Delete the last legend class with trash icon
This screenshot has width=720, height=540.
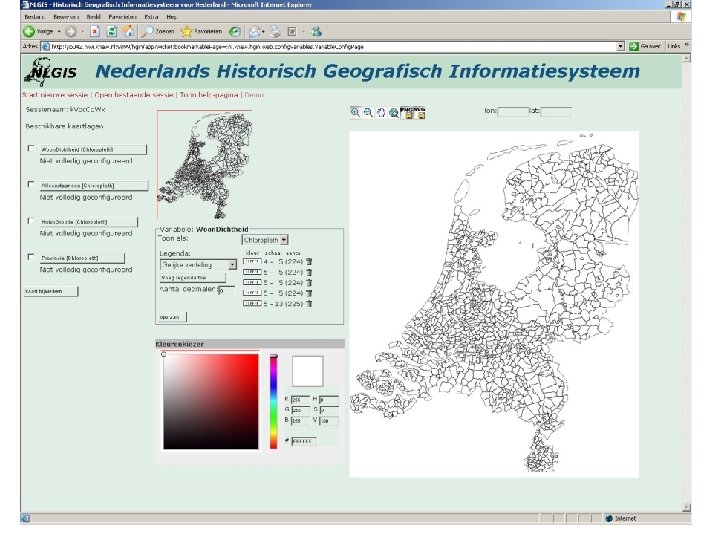point(309,305)
